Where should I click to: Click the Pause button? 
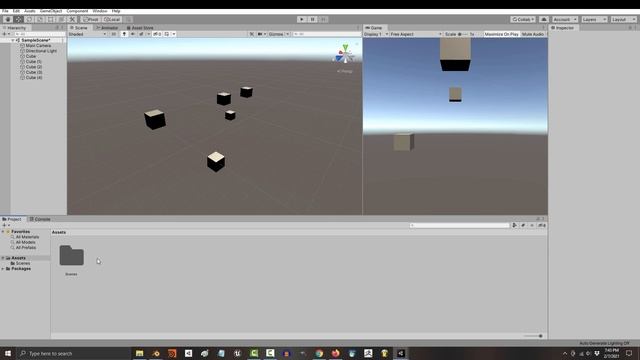pos(313,19)
